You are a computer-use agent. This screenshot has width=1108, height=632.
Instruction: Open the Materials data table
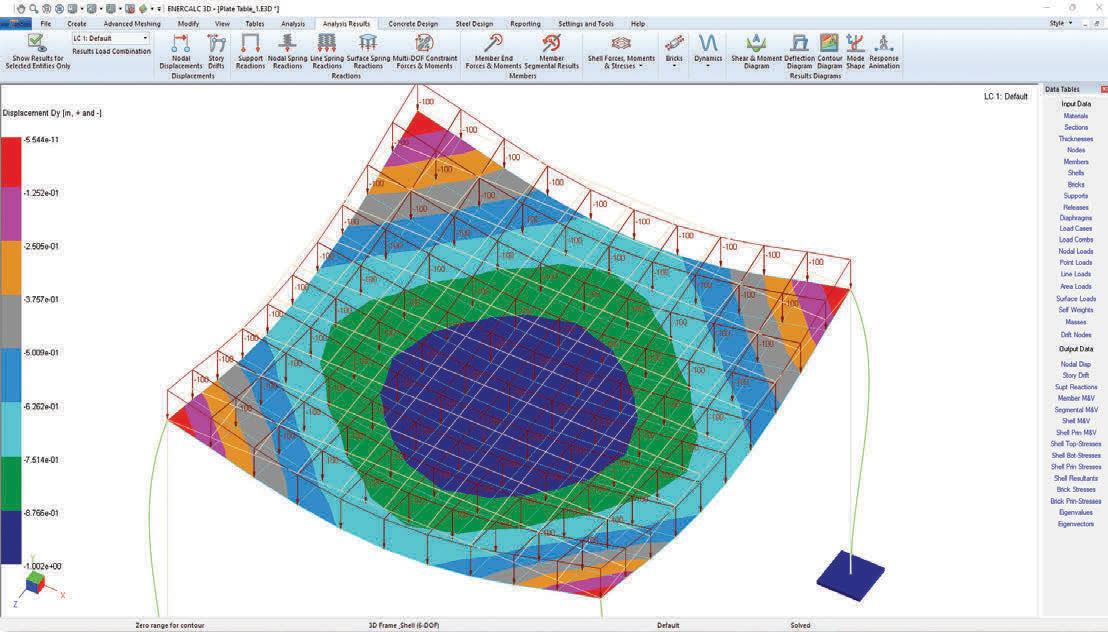1075,116
